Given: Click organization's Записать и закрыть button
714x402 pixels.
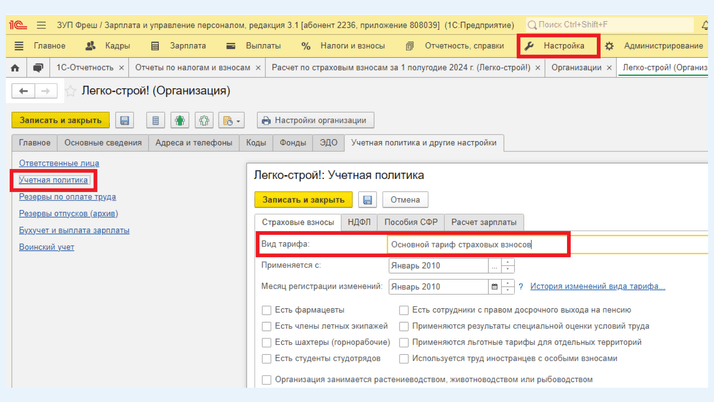Looking at the screenshot, I should click(x=61, y=121).
